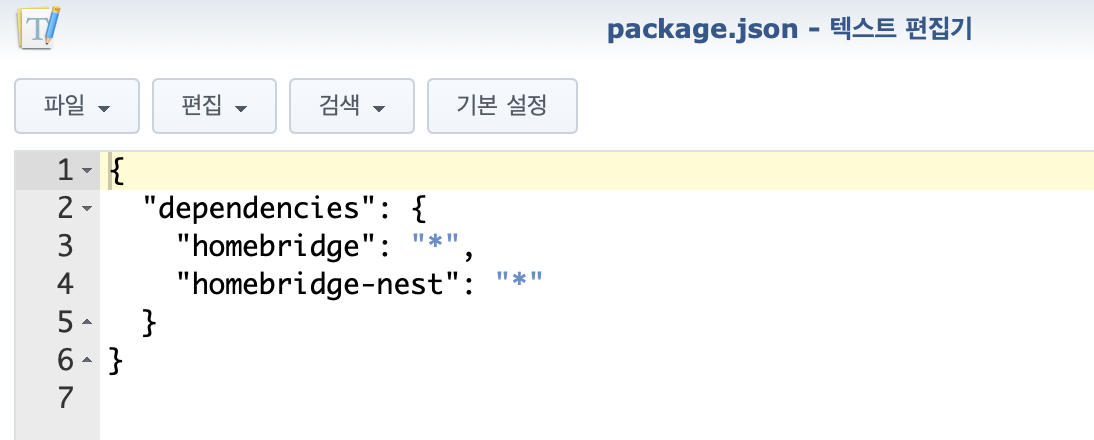Place cursor on empty line 7

pyautogui.click(x=597, y=398)
